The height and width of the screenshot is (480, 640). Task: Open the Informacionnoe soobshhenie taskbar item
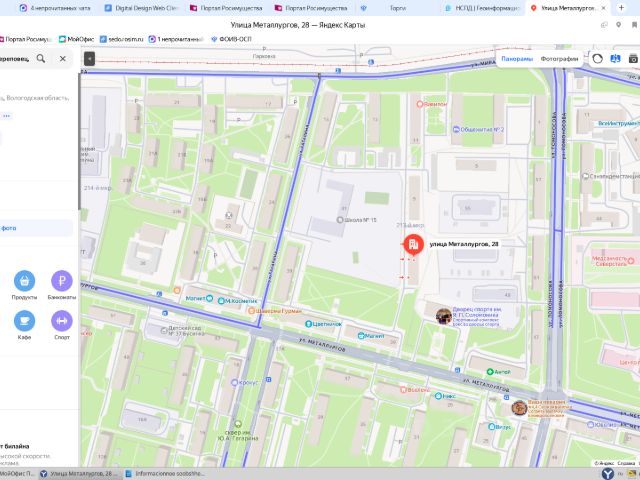(x=165, y=473)
